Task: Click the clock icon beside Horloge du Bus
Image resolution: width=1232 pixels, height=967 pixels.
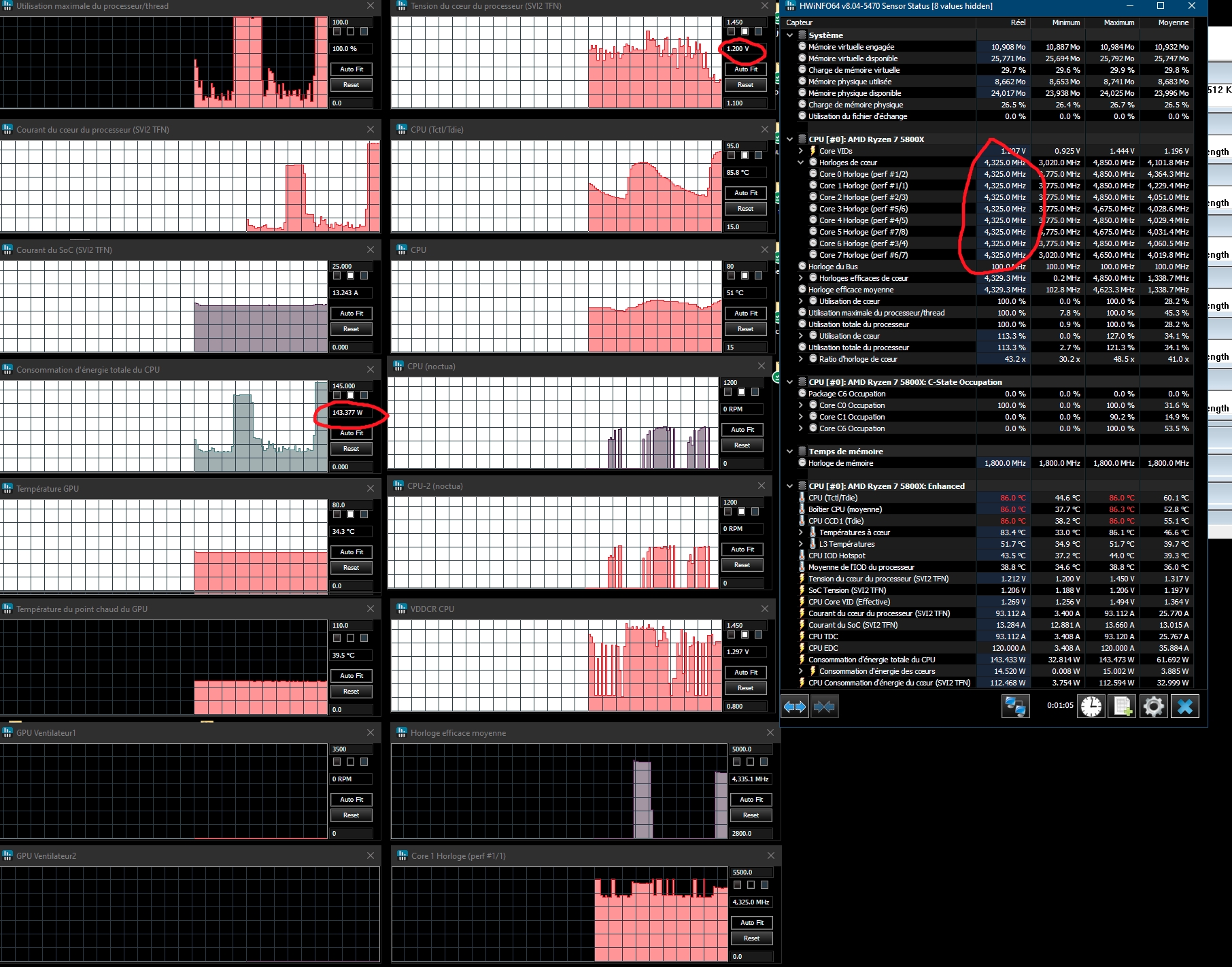Action: [x=802, y=267]
